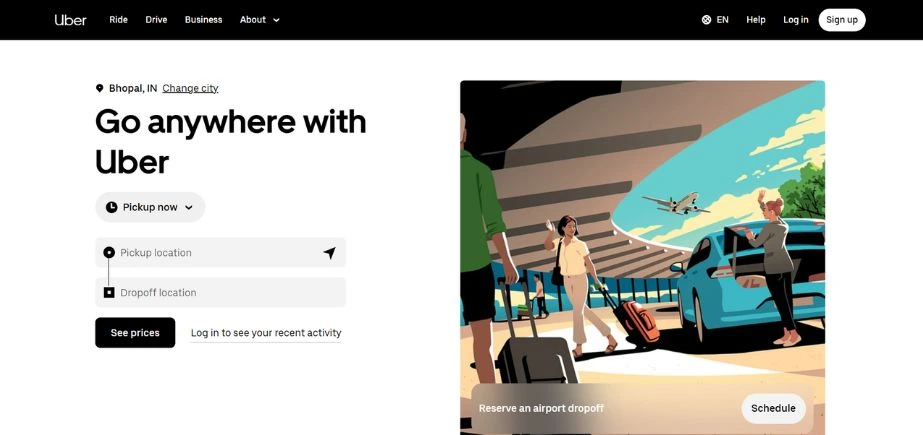This screenshot has width=923, height=435.
Task: Click the square dropoff marker icon
Action: click(109, 293)
